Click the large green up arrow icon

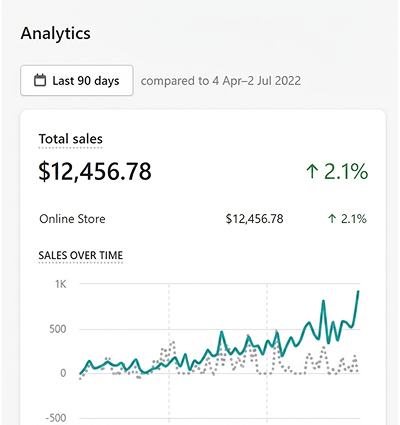pos(312,172)
